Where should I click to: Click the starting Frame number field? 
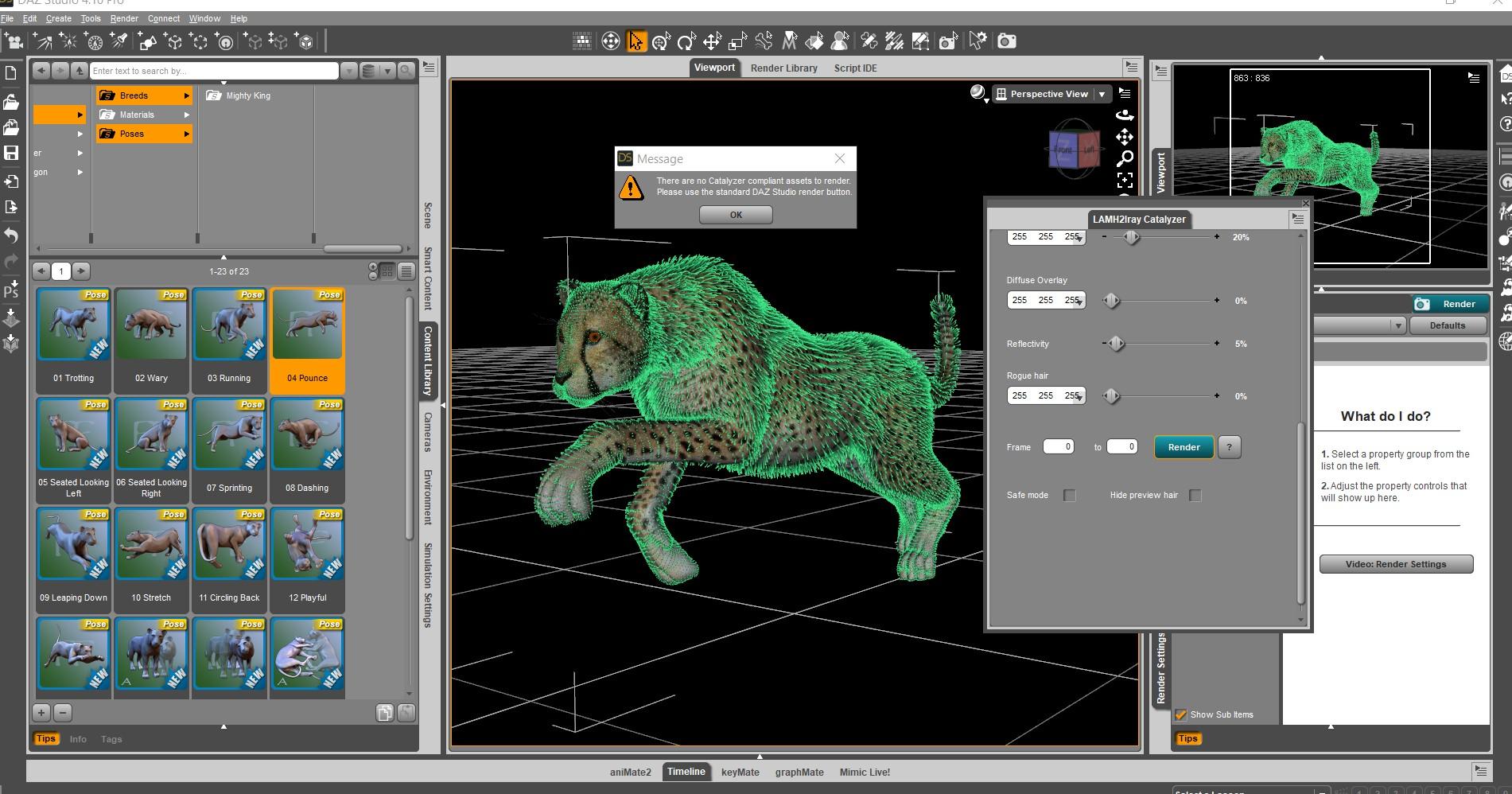point(1059,447)
